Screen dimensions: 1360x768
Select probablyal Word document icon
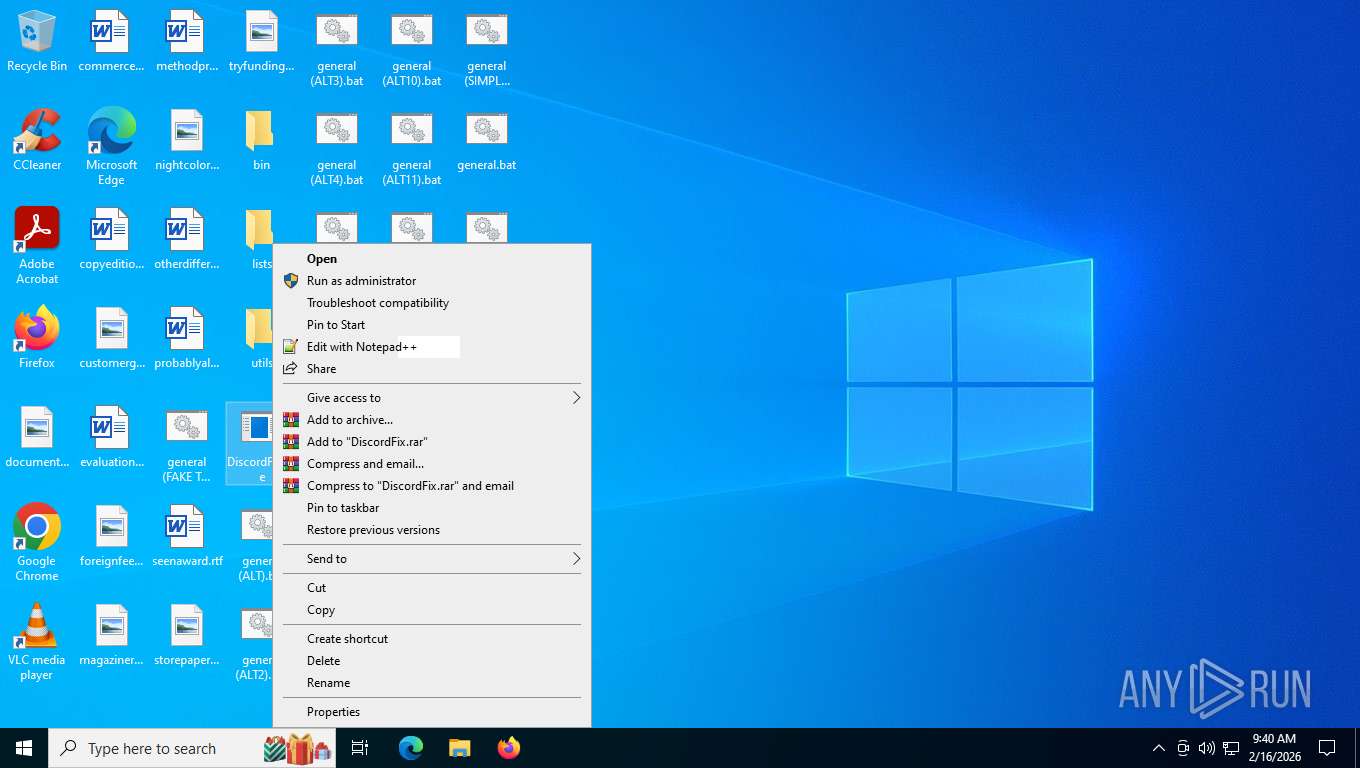click(187, 338)
